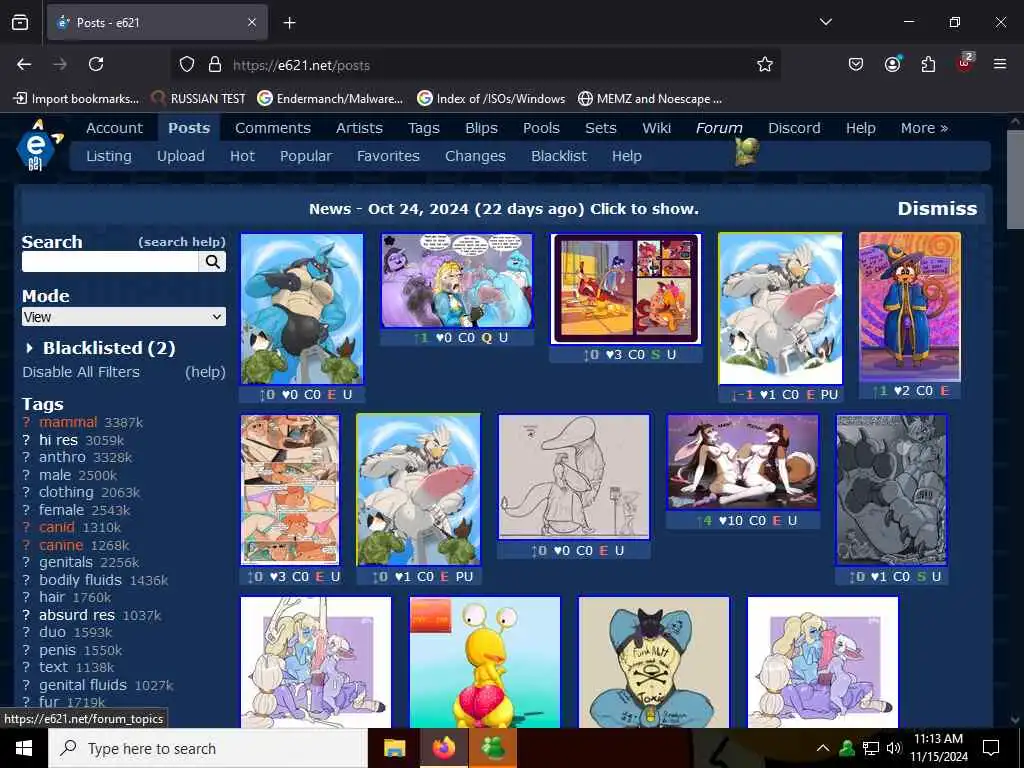Switch to the Comments section
This screenshot has width=1024, height=768.
[x=273, y=128]
